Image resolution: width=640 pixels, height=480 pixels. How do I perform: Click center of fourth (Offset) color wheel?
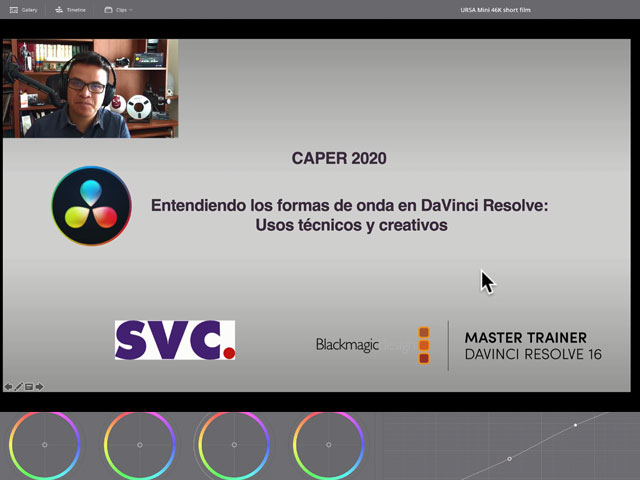point(329,445)
